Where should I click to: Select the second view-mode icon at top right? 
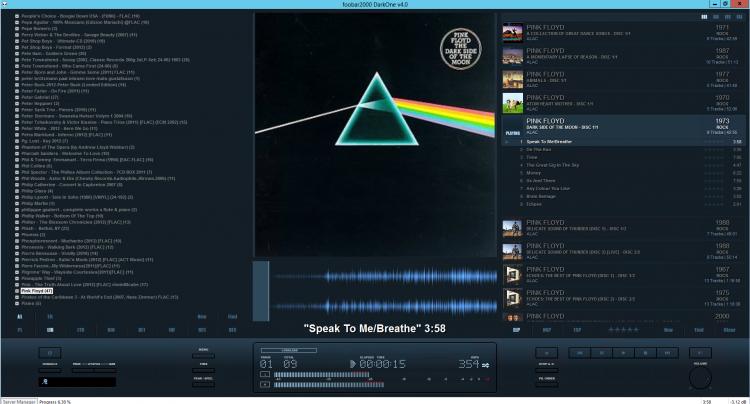click(x=716, y=17)
